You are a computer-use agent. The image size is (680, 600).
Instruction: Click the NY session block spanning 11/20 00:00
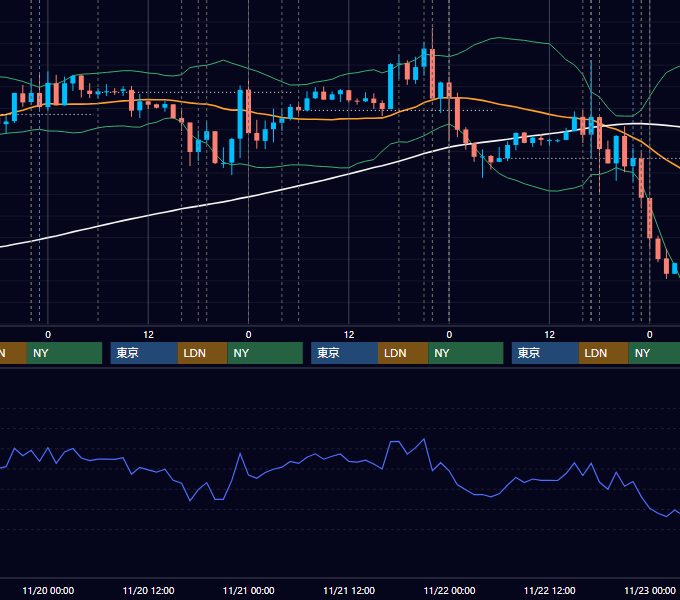tap(64, 353)
